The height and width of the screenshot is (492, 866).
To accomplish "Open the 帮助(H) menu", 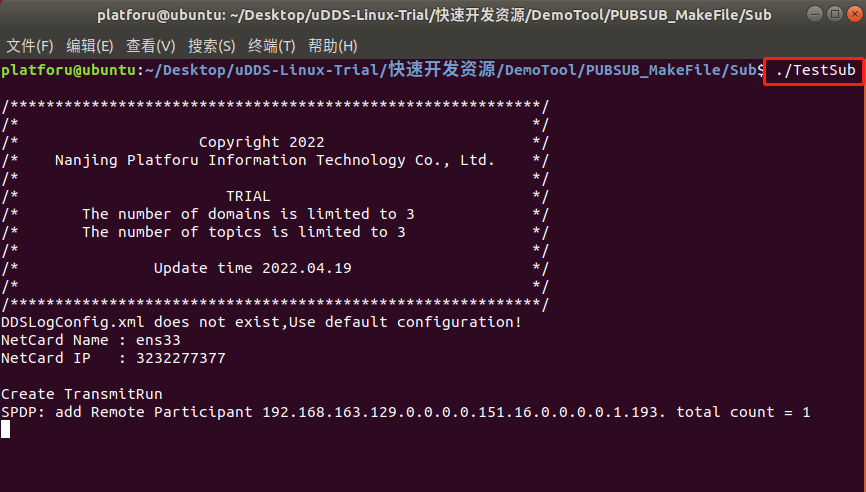I will (x=332, y=46).
